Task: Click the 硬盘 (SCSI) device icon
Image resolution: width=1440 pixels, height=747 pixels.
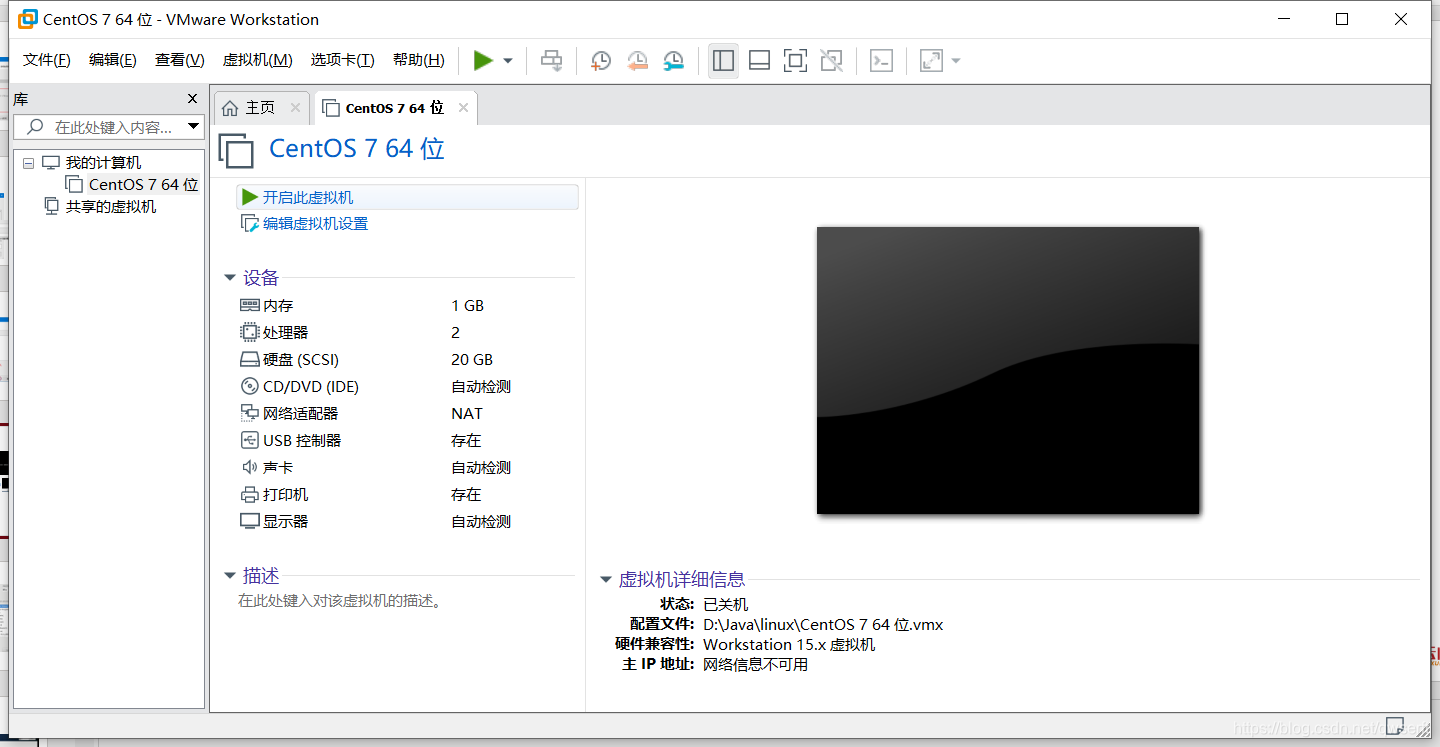Action: pyautogui.click(x=250, y=360)
